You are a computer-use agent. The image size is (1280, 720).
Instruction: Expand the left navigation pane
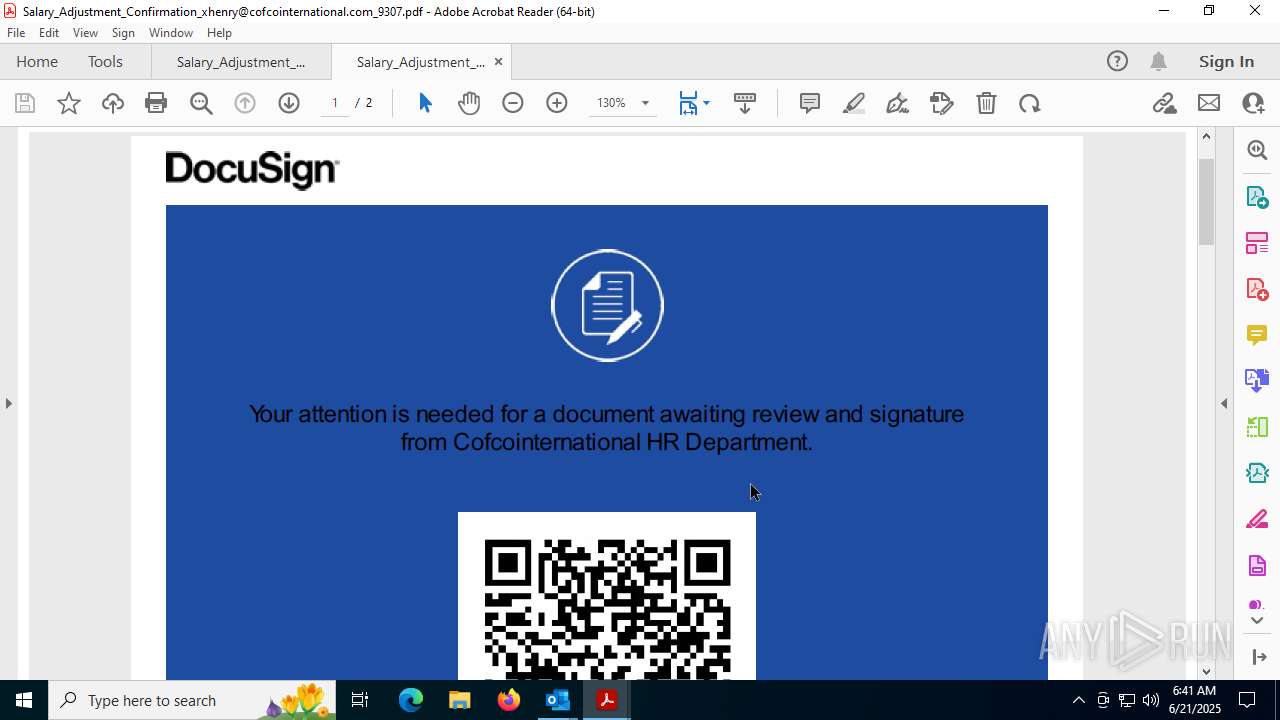(x=8, y=403)
